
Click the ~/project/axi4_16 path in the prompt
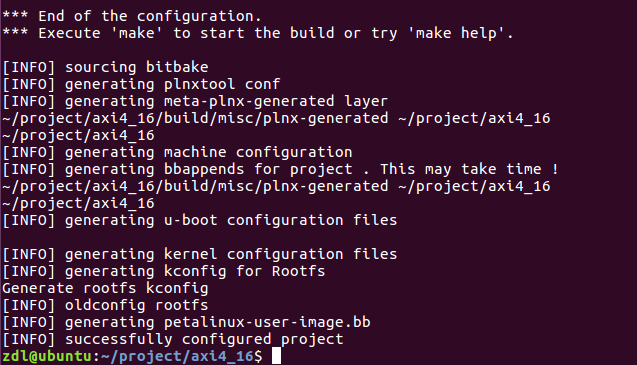(177, 356)
